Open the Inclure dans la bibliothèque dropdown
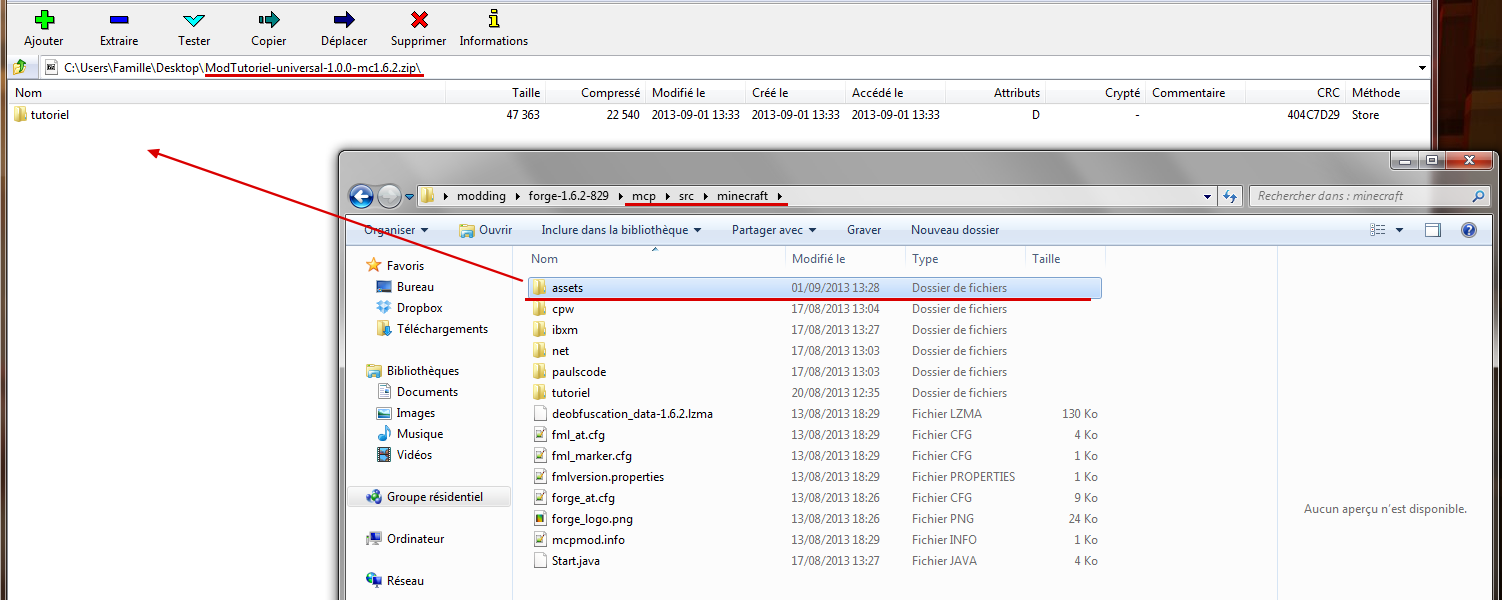This screenshot has width=1502, height=600. (x=621, y=230)
